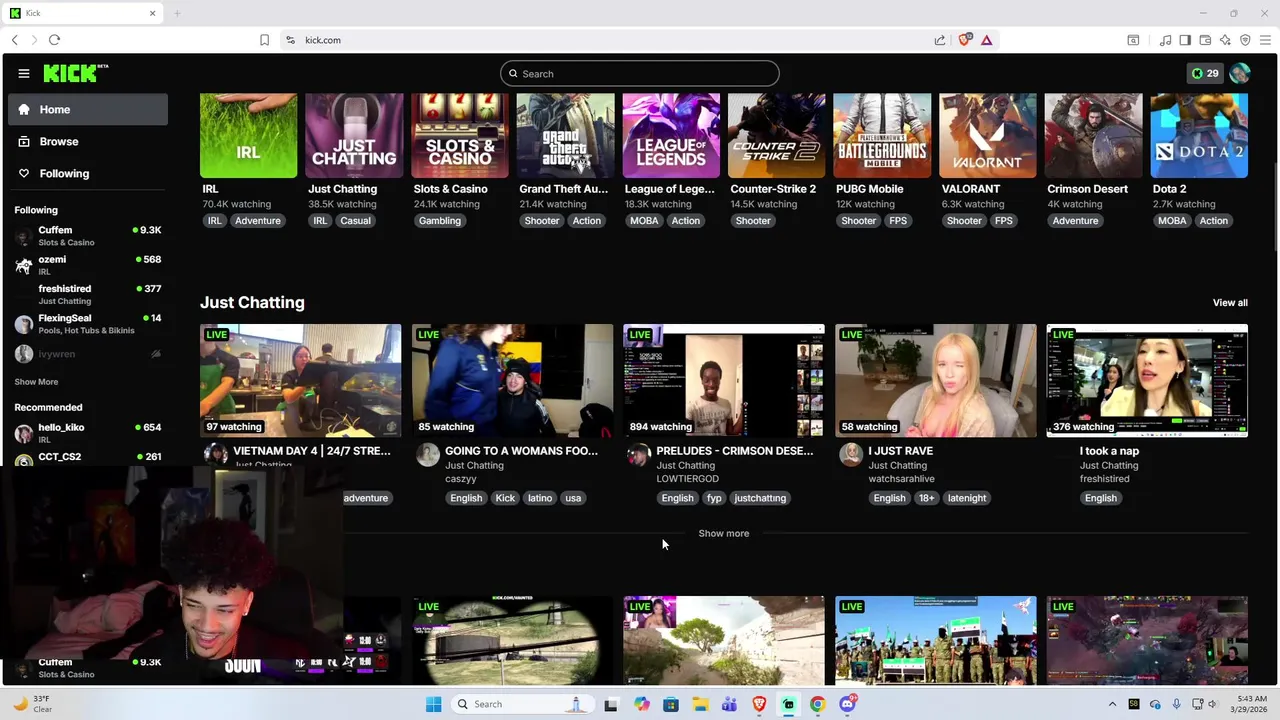Open the Brave VPN shield icon
1280x720 pixels.
[1245, 40]
